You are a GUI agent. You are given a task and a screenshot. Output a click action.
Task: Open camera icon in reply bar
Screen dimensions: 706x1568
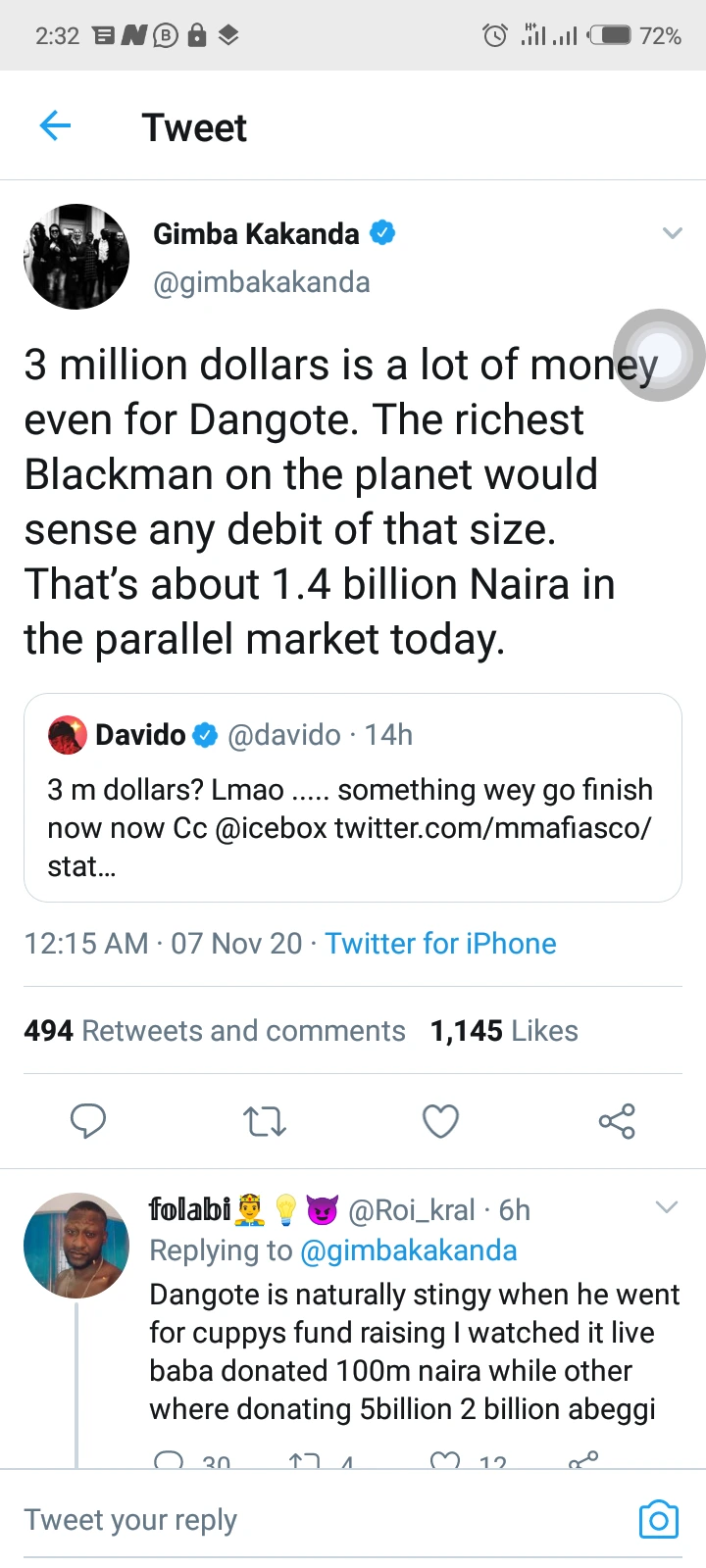click(x=658, y=1519)
